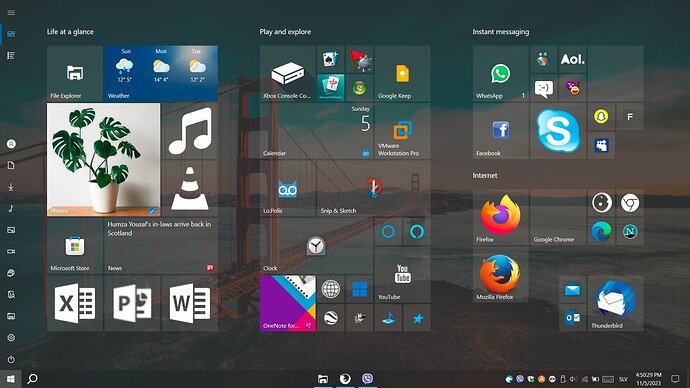Open the LoPolis owl tile
The height and width of the screenshot is (388, 690).
click(287, 188)
